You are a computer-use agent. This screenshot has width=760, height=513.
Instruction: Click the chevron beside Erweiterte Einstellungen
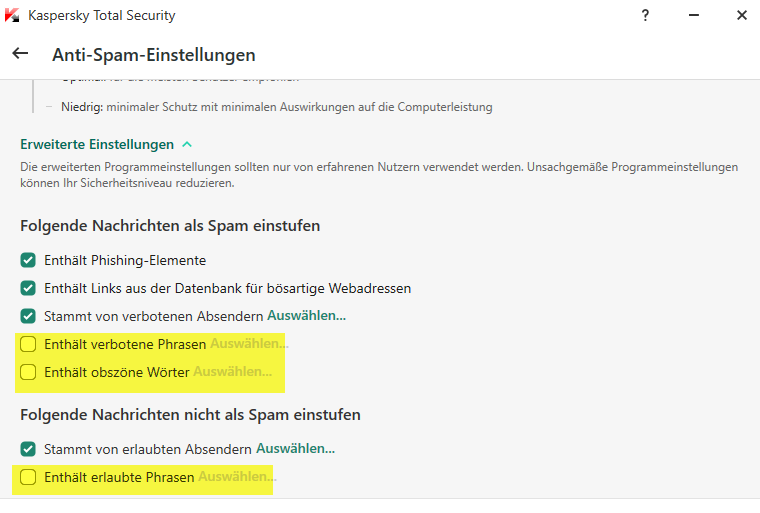187,144
